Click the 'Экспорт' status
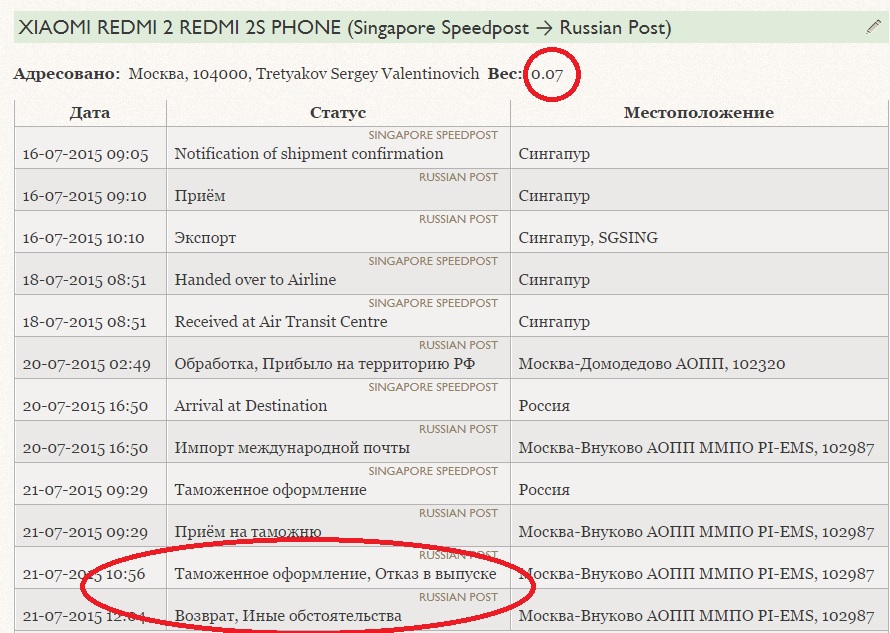This screenshot has width=890, height=633. coord(205,237)
